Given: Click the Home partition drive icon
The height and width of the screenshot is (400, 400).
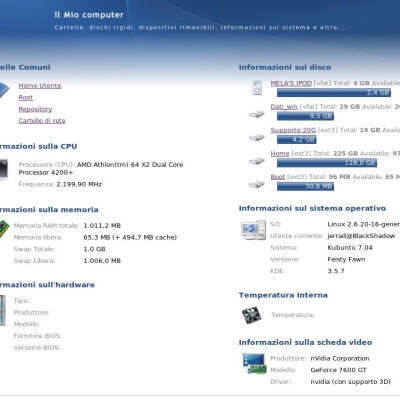Looking at the screenshot, I should pos(257,161).
